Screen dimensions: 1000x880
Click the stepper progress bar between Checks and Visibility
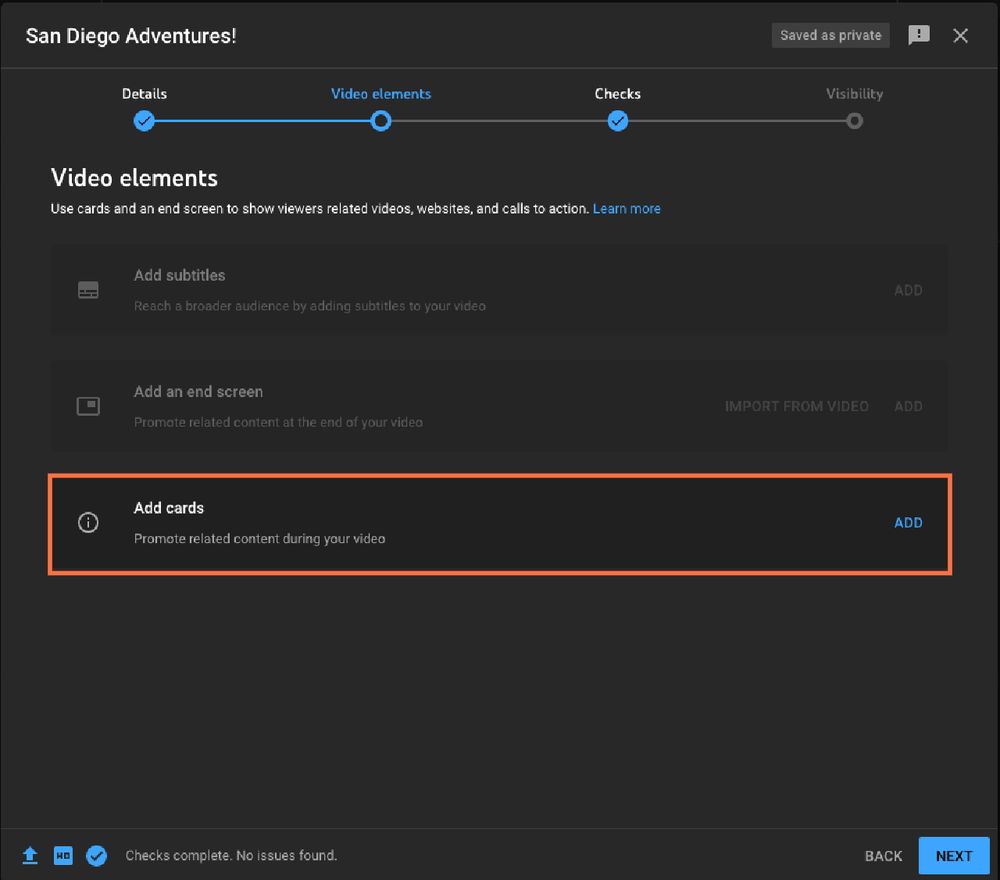(736, 121)
